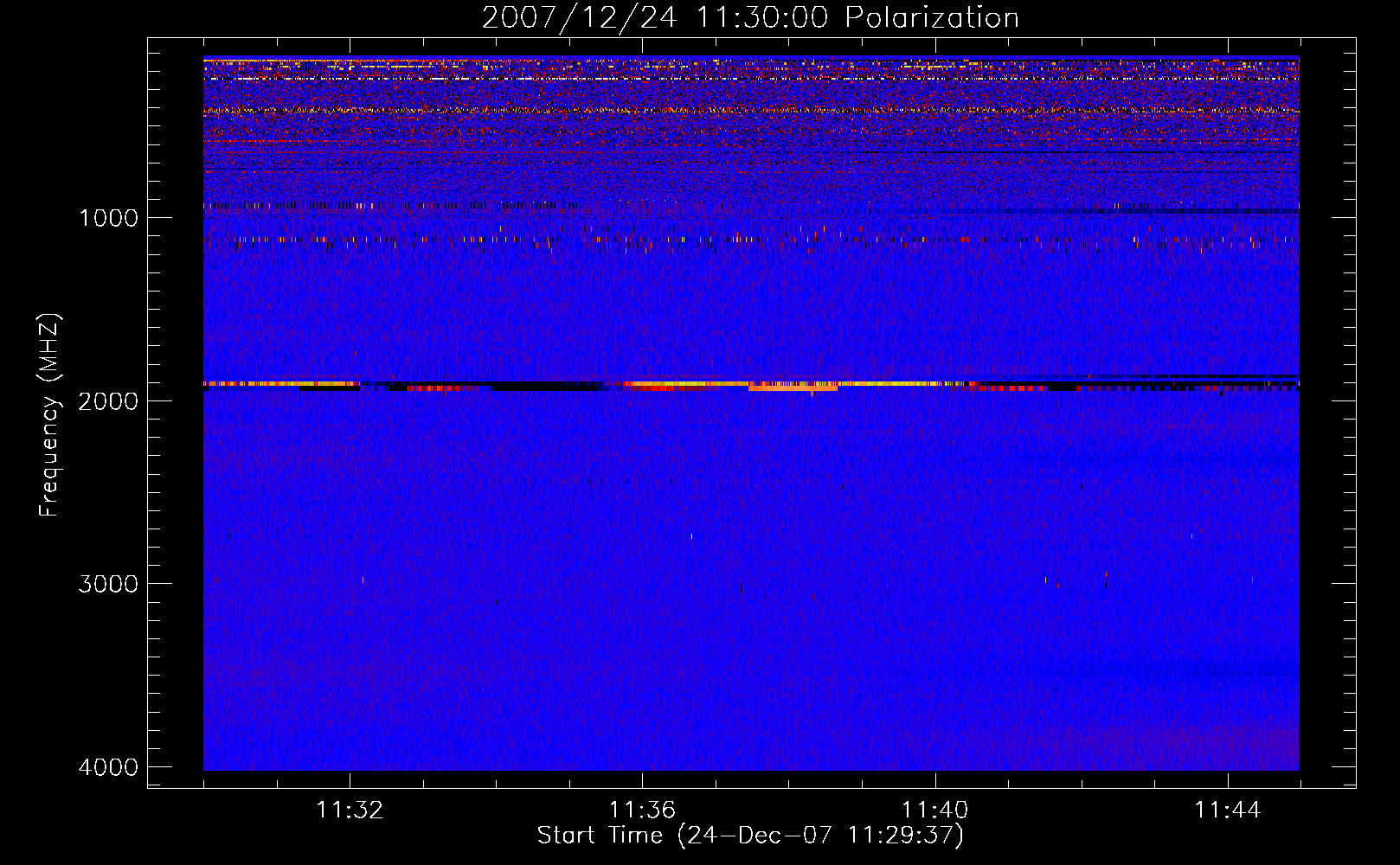Click the '11:44' time tick label

point(1228,810)
